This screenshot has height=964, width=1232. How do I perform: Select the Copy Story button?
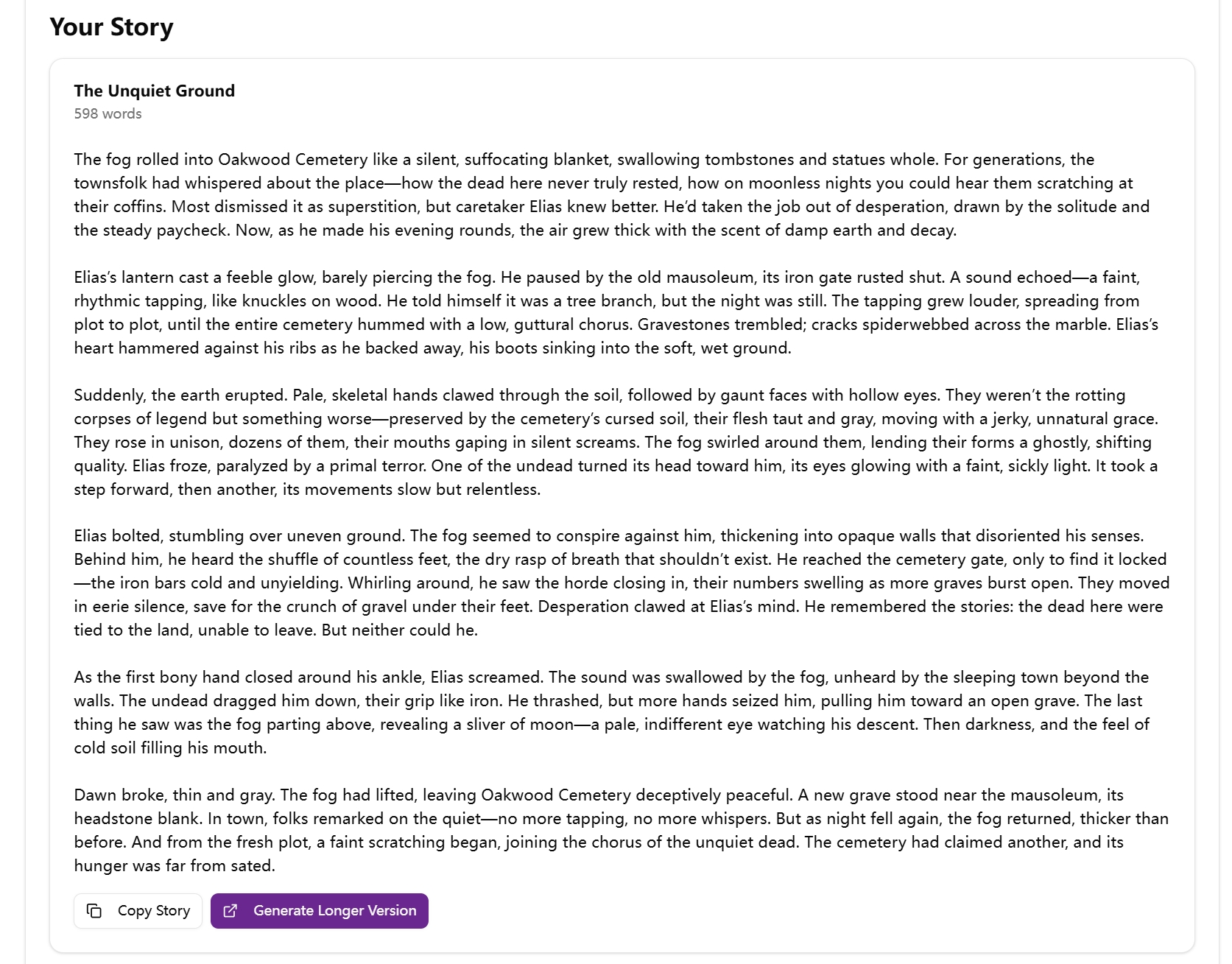[137, 910]
